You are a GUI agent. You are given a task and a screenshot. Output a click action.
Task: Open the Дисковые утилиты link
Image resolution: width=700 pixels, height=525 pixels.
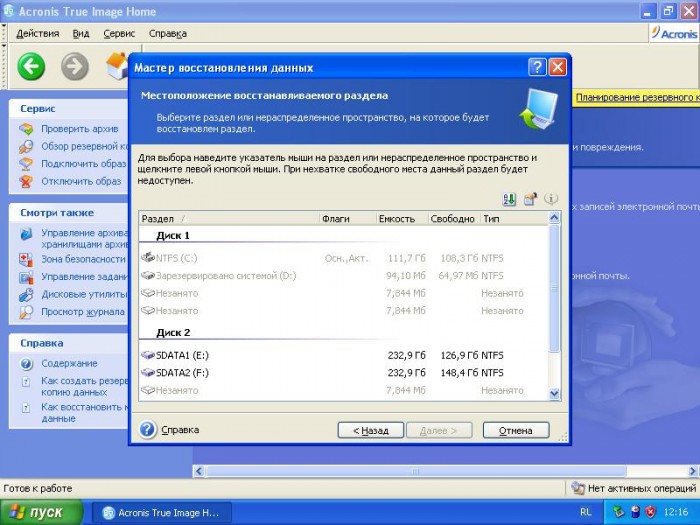click(84, 295)
